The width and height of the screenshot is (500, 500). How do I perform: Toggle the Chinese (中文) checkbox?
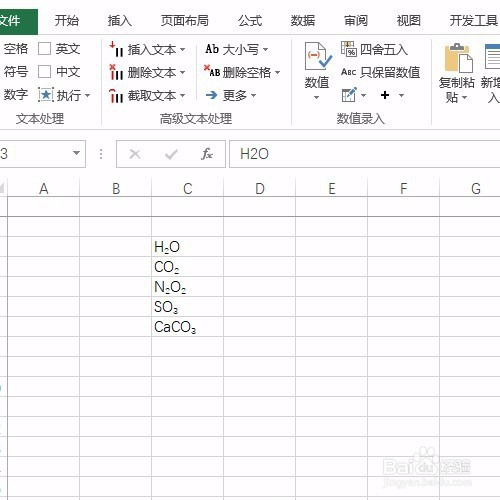[x=44, y=71]
